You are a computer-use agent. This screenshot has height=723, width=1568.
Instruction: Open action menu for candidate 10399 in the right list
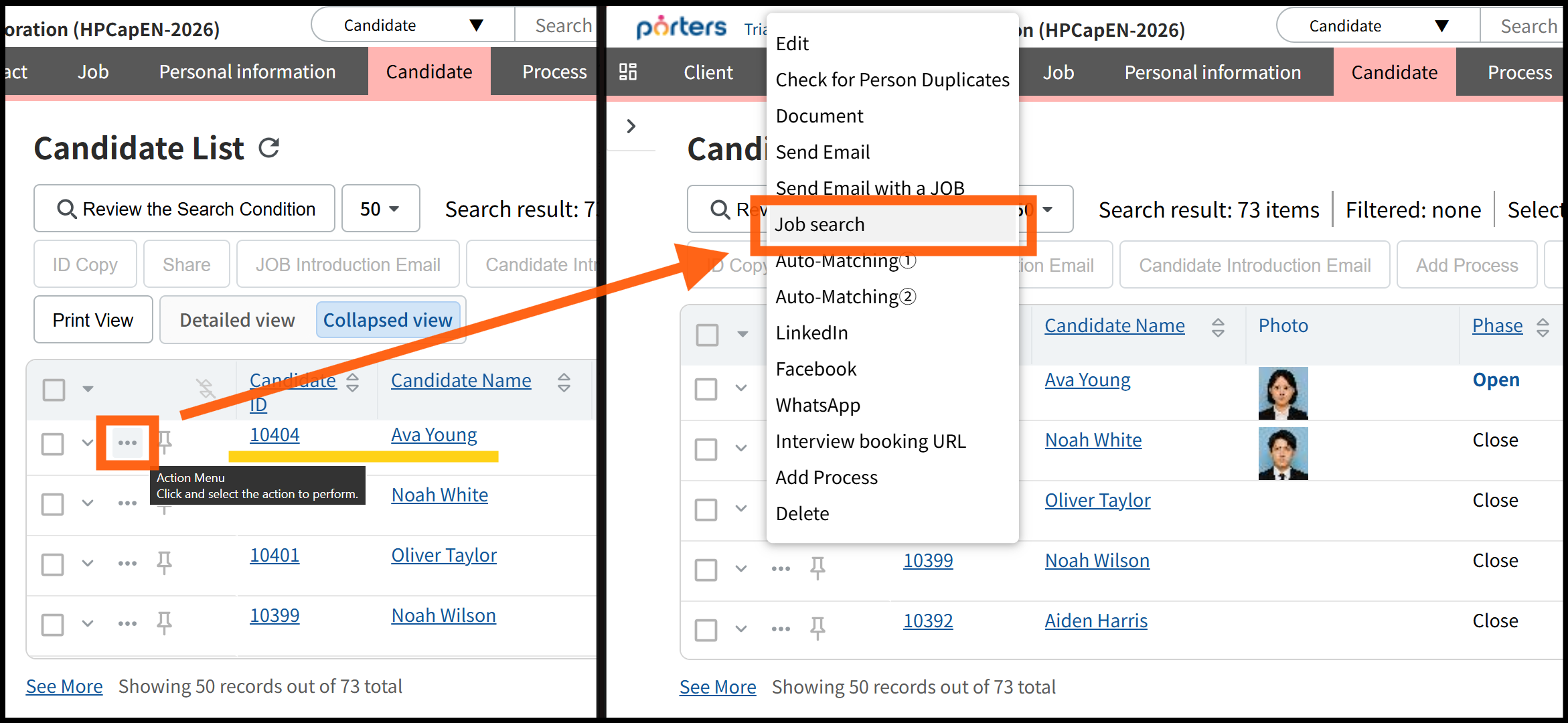[781, 568]
